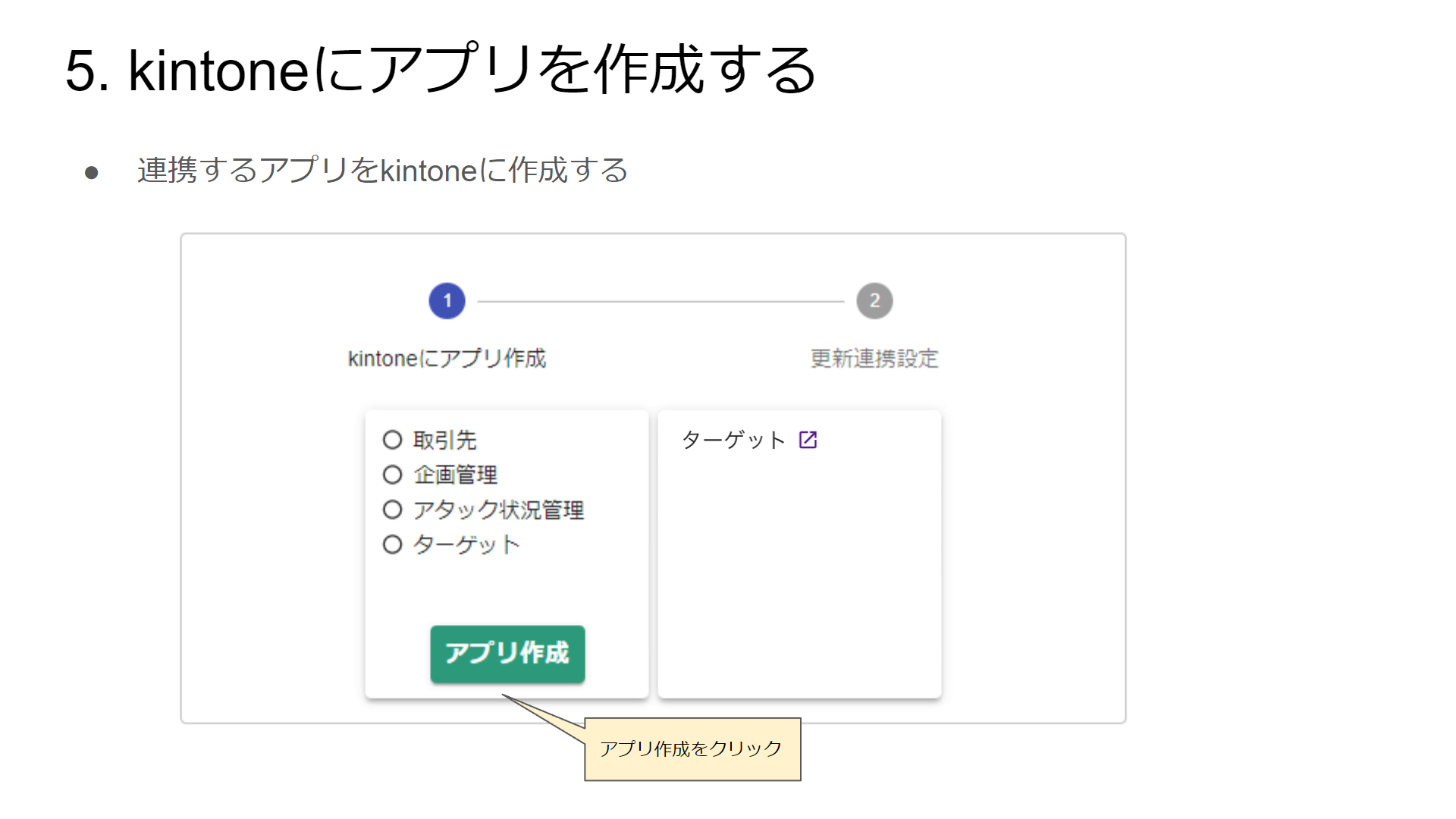The image size is (1456, 819).
Task: Click the 企画管理 option label
Action: click(x=455, y=475)
